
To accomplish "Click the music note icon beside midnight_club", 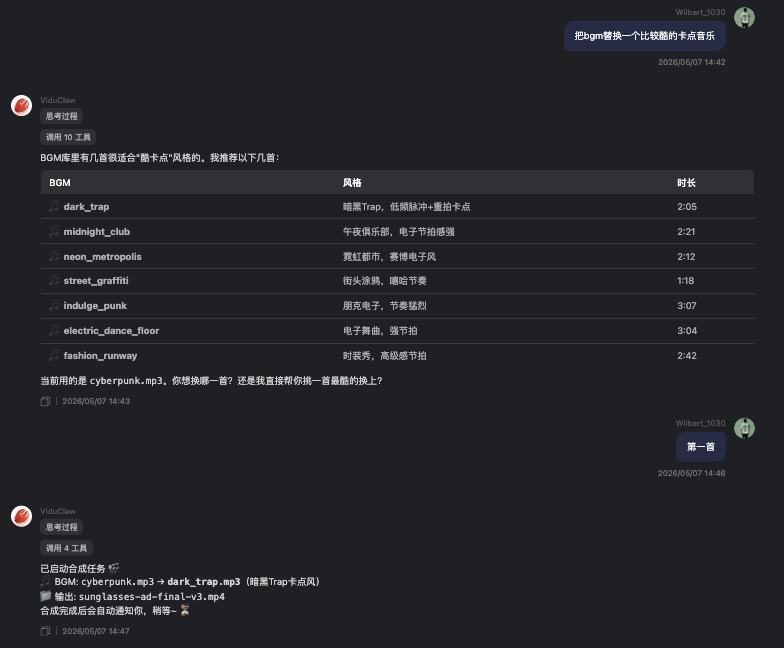I will click(x=54, y=231).
